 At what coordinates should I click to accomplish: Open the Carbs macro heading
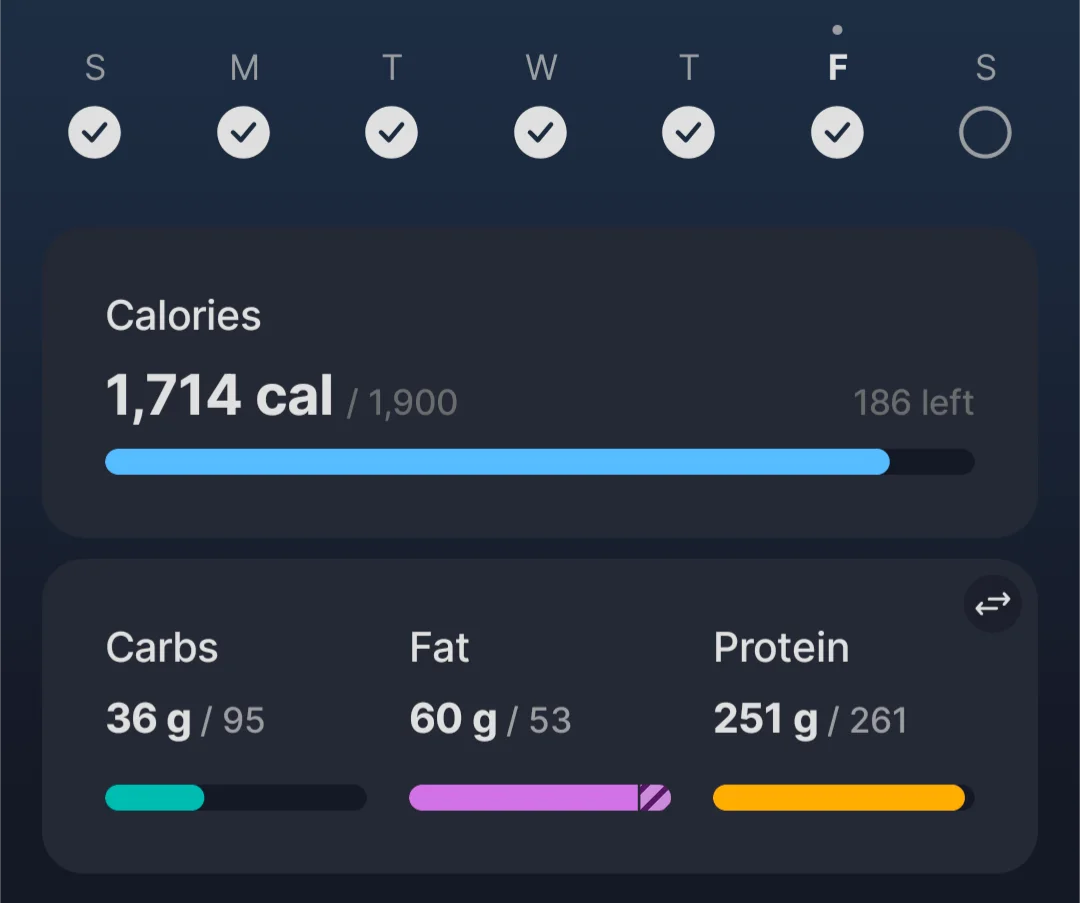162,647
